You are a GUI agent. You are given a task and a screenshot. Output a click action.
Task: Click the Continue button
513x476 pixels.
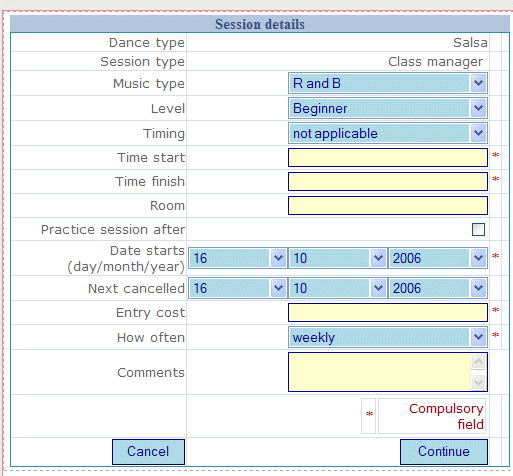pos(444,452)
